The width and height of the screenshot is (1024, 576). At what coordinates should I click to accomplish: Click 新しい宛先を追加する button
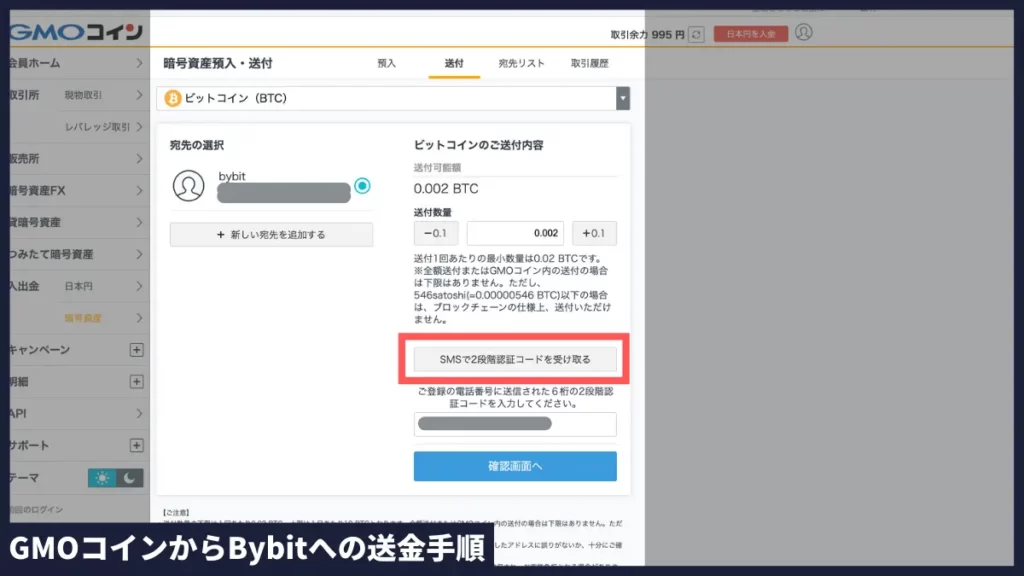pyautogui.click(x=271, y=234)
